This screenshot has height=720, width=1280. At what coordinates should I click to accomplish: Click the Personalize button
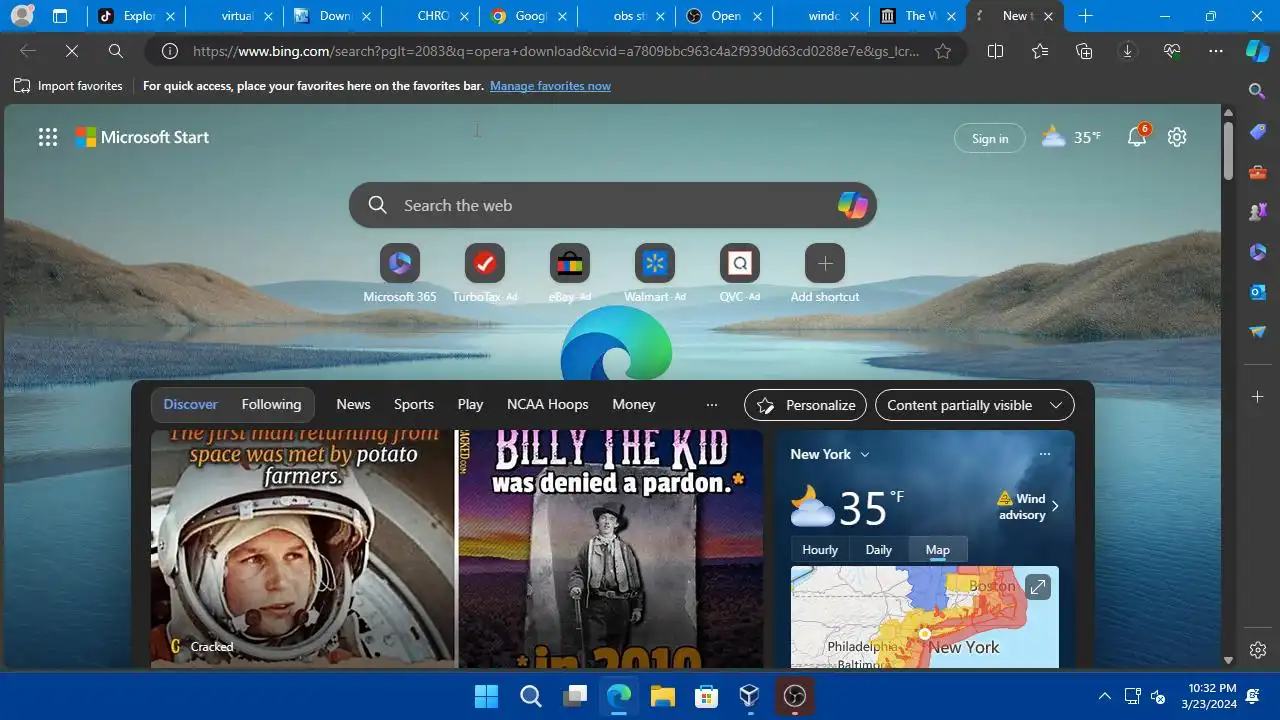805,405
